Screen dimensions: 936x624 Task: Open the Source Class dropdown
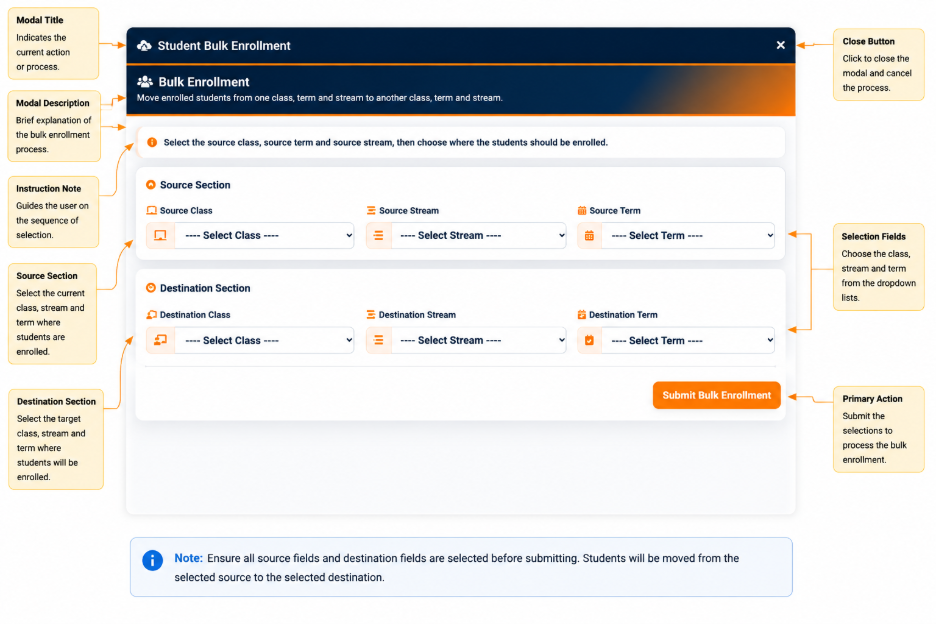tap(264, 235)
